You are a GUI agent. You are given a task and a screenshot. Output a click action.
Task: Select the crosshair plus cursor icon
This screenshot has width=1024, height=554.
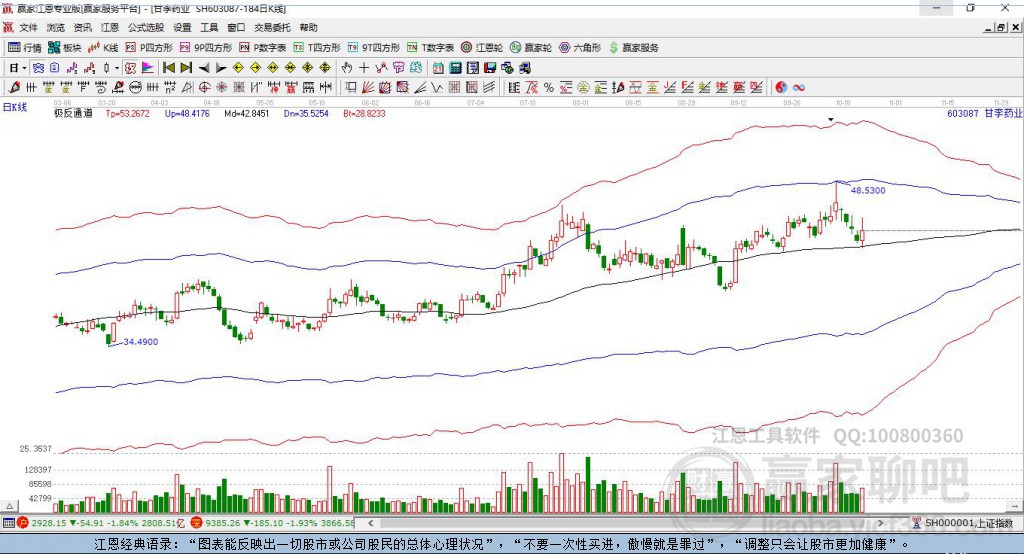point(364,68)
